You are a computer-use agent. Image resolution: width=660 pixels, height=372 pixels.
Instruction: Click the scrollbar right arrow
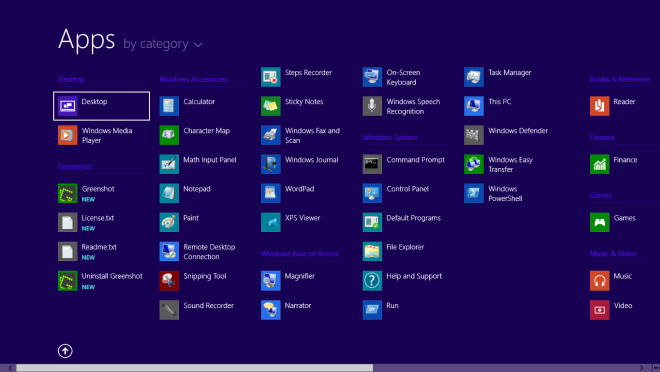coord(642,368)
